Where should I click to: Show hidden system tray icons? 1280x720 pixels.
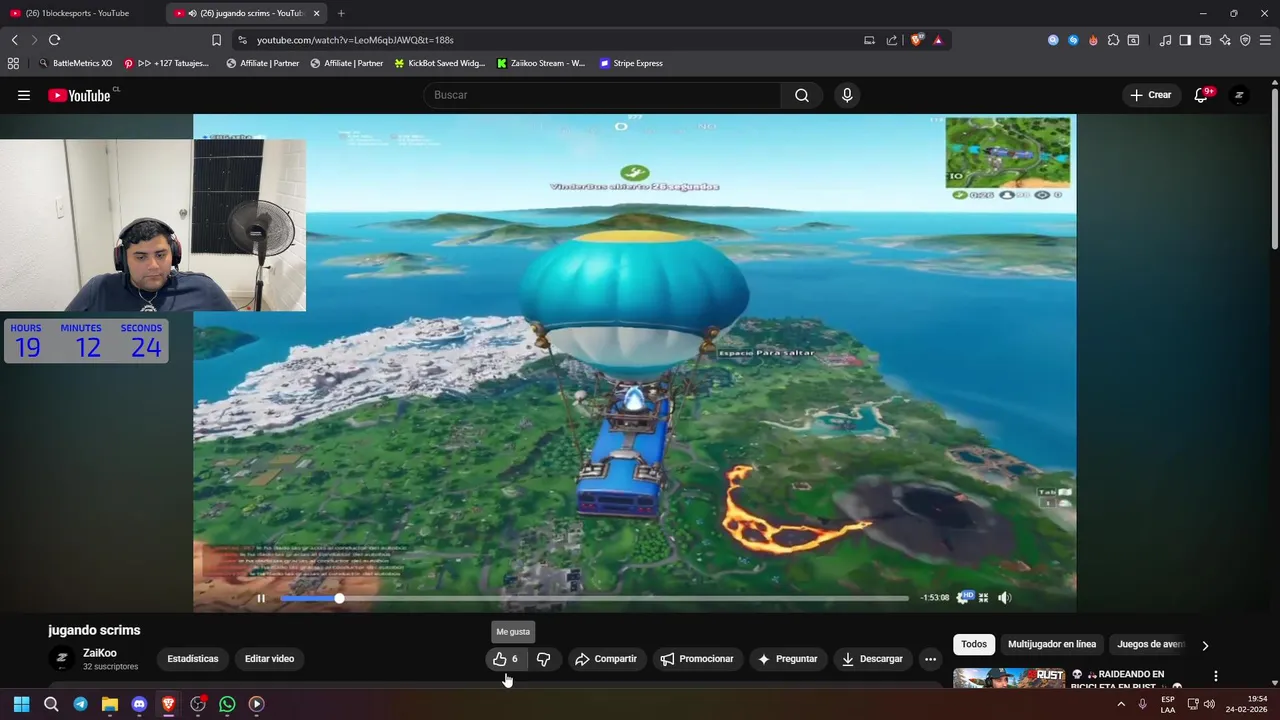point(1121,704)
